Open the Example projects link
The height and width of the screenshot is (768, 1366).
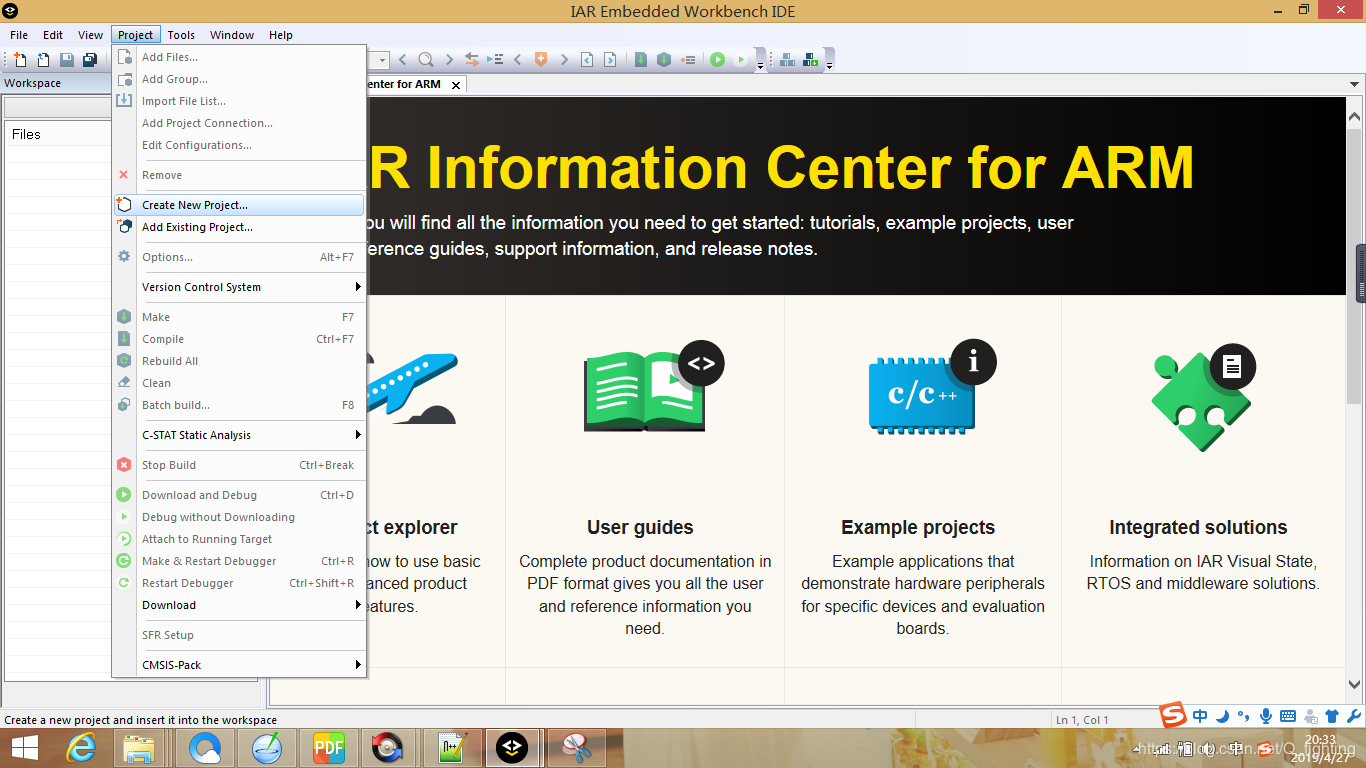(x=918, y=527)
